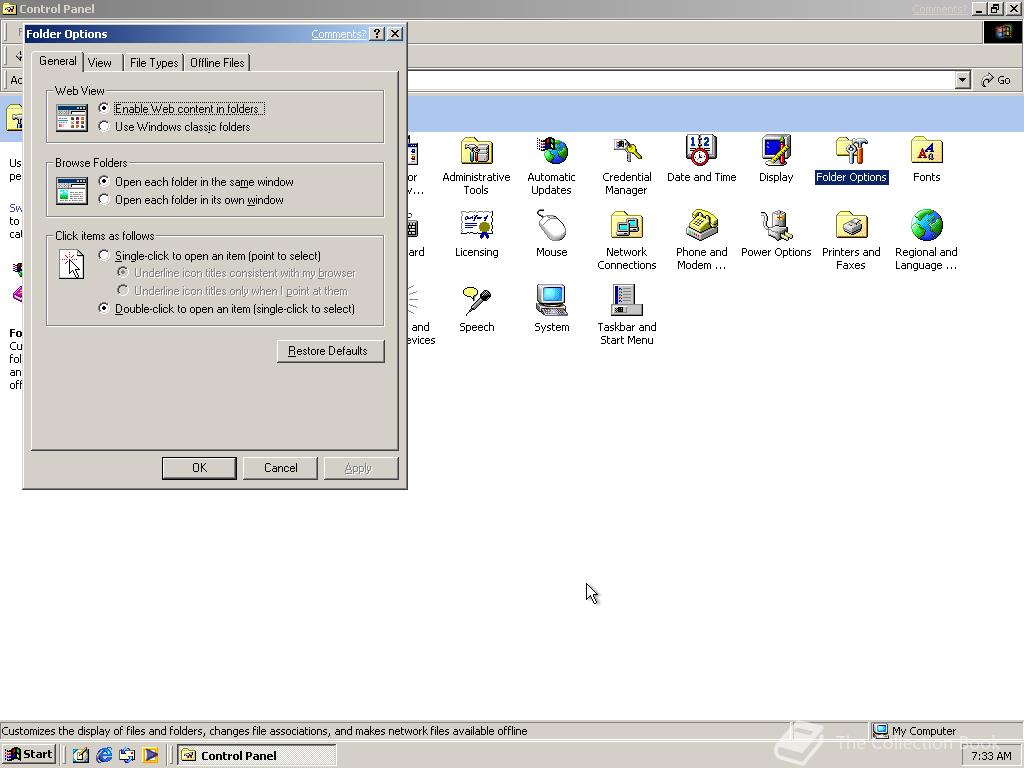Switch to the Offline Files tab

click(217, 63)
